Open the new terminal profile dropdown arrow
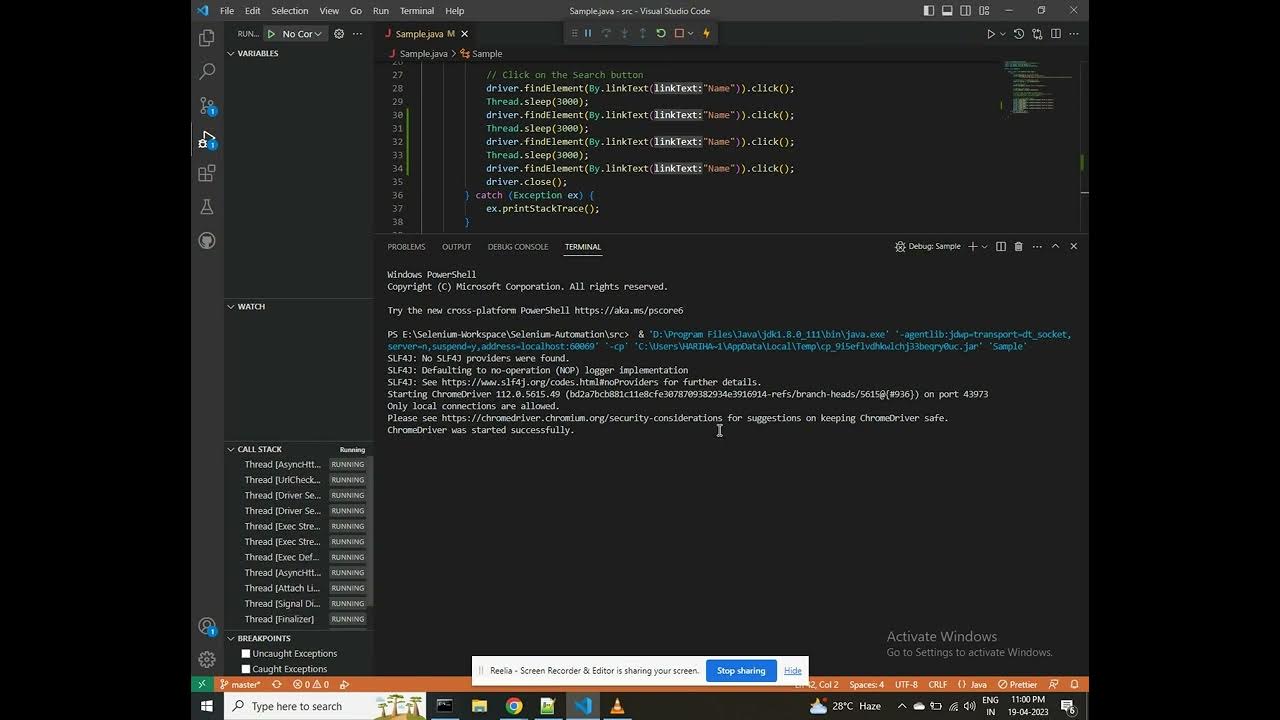Image resolution: width=1280 pixels, height=720 pixels. pos(984,246)
